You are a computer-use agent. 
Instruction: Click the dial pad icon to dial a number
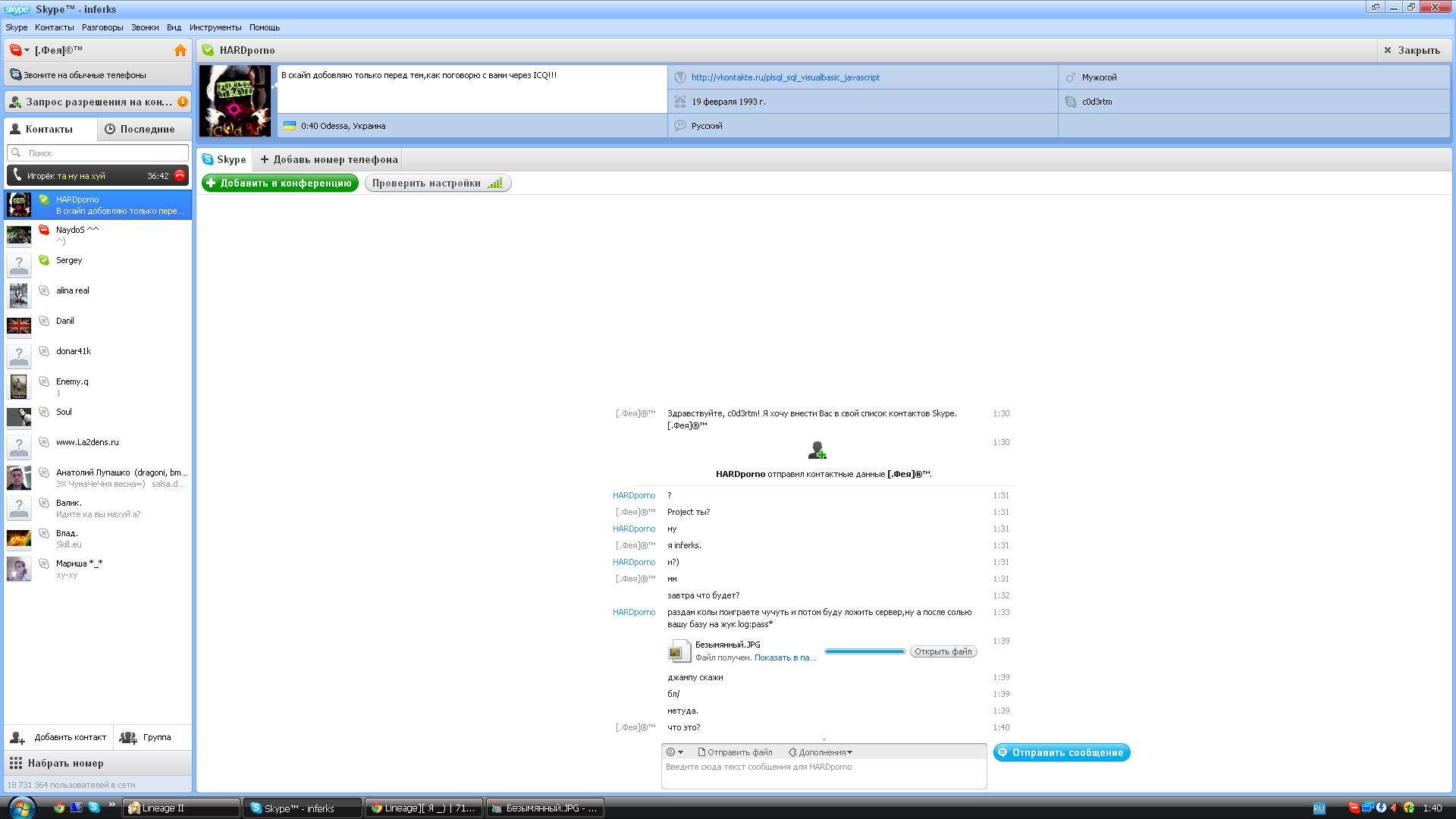coord(16,763)
